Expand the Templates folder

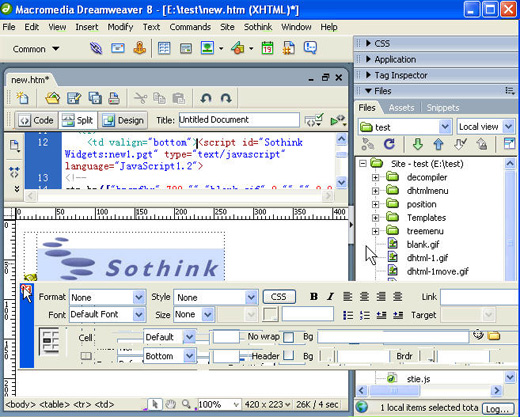pyautogui.click(x=375, y=218)
